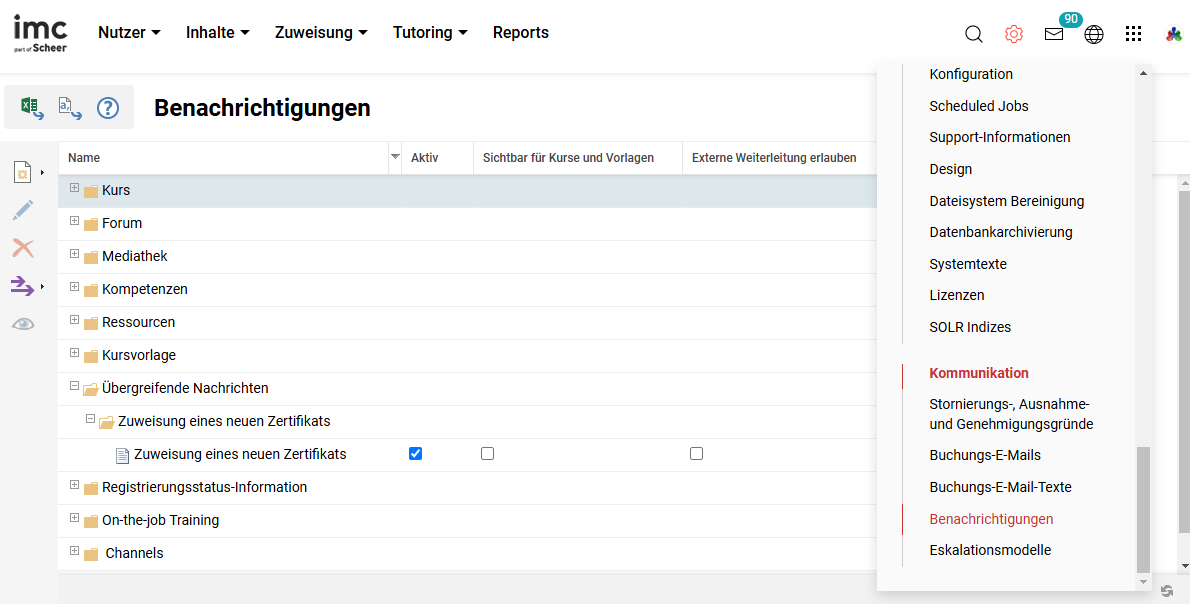Click the refresh icon at the bottom right
This screenshot has width=1190, height=604.
pos(1167,590)
